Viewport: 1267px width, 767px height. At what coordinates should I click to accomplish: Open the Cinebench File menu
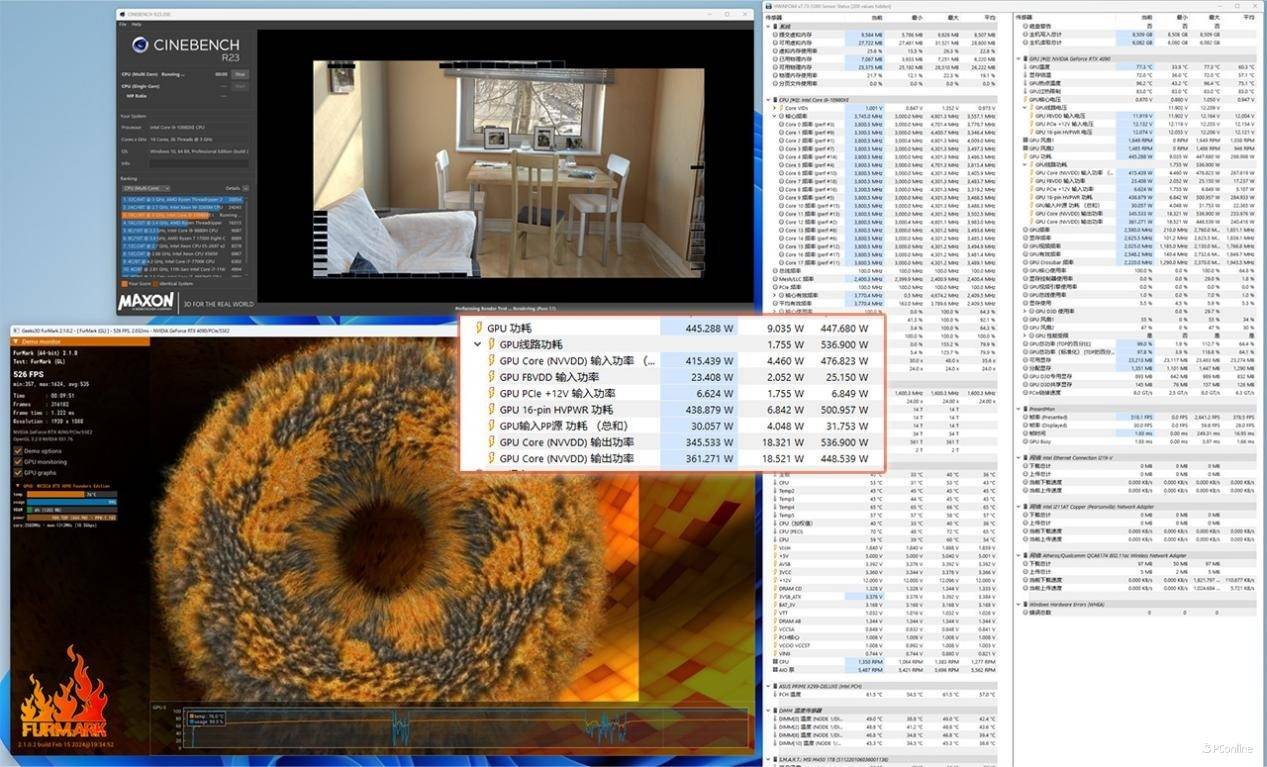(x=123, y=24)
